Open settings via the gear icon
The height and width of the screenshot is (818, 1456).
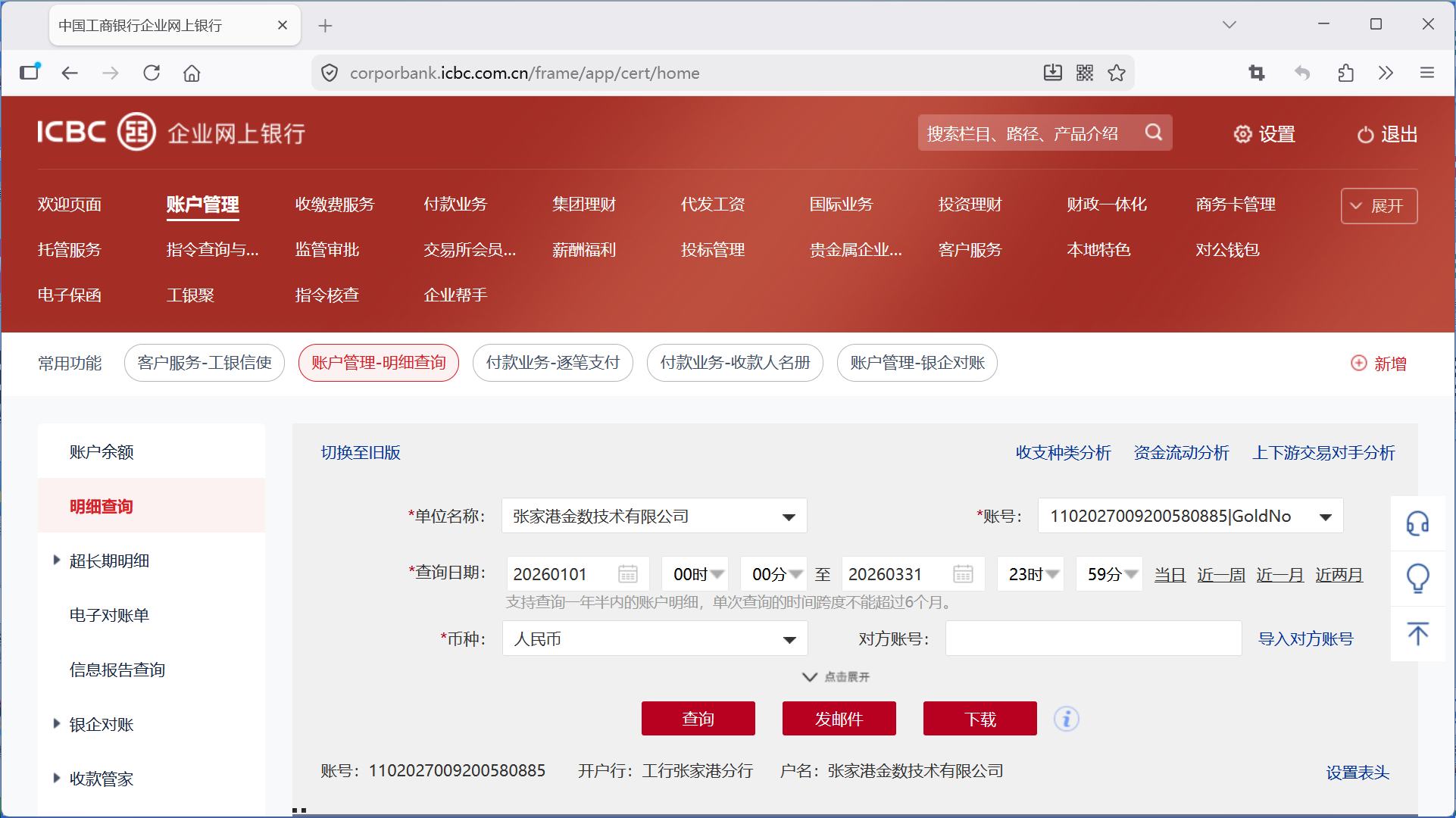(x=1242, y=134)
